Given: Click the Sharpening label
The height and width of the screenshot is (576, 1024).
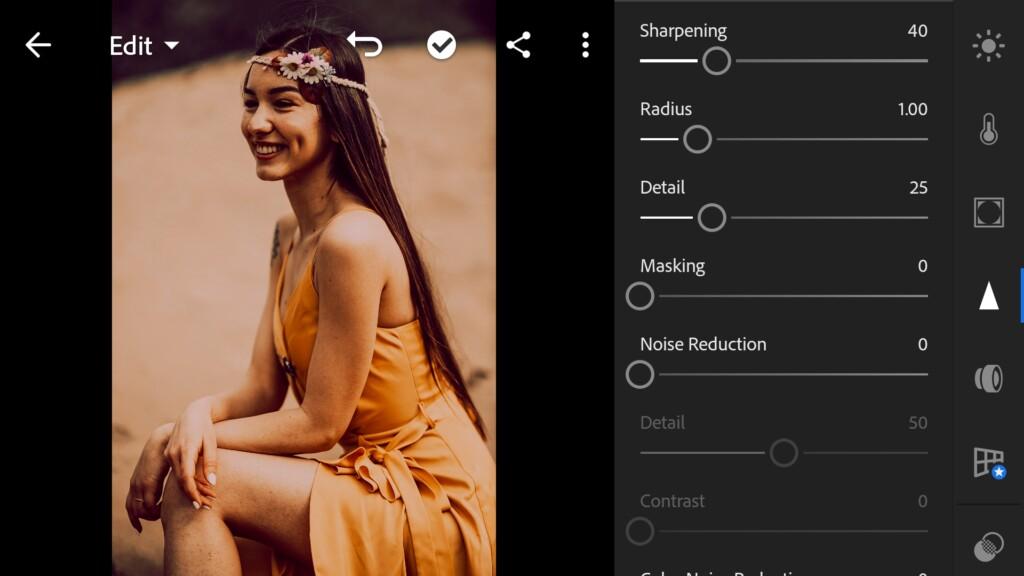Looking at the screenshot, I should [683, 31].
